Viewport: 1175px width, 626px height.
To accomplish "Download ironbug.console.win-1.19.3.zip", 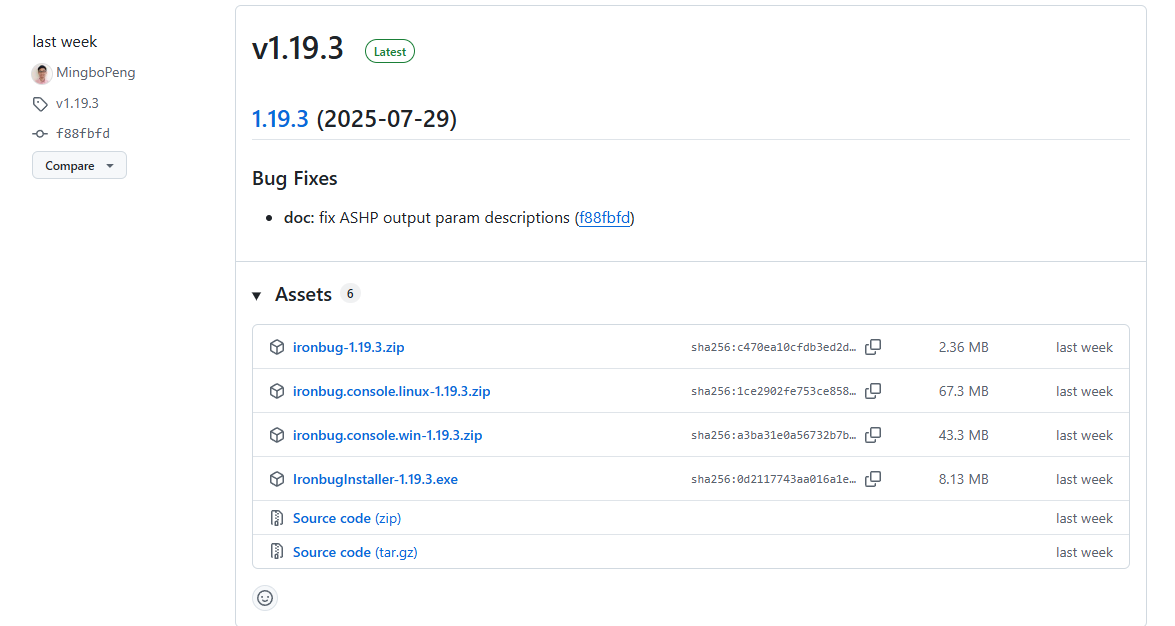I will [x=387, y=436].
